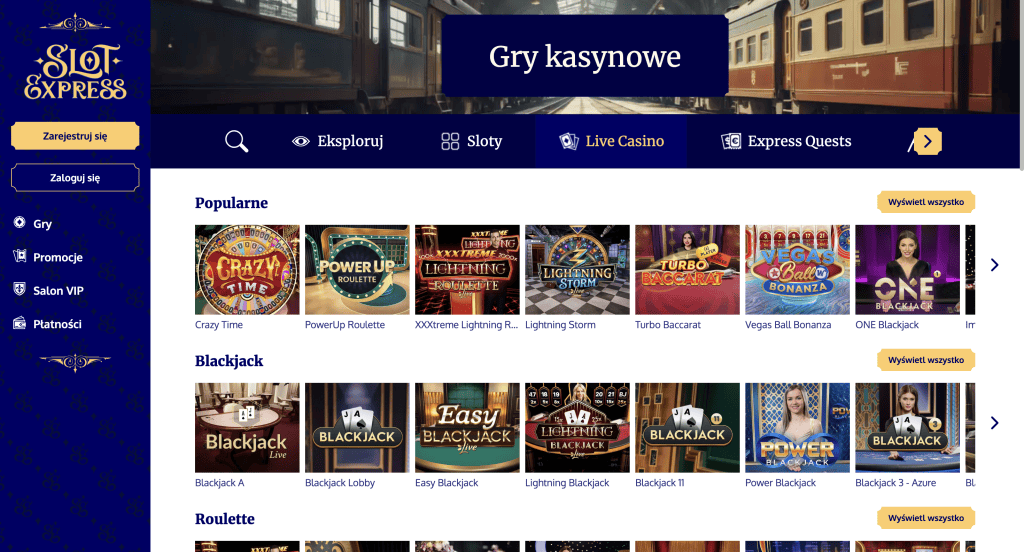Open the Blackjack A thumbnail
Viewport: 1024px width, 552px height.
click(248, 428)
